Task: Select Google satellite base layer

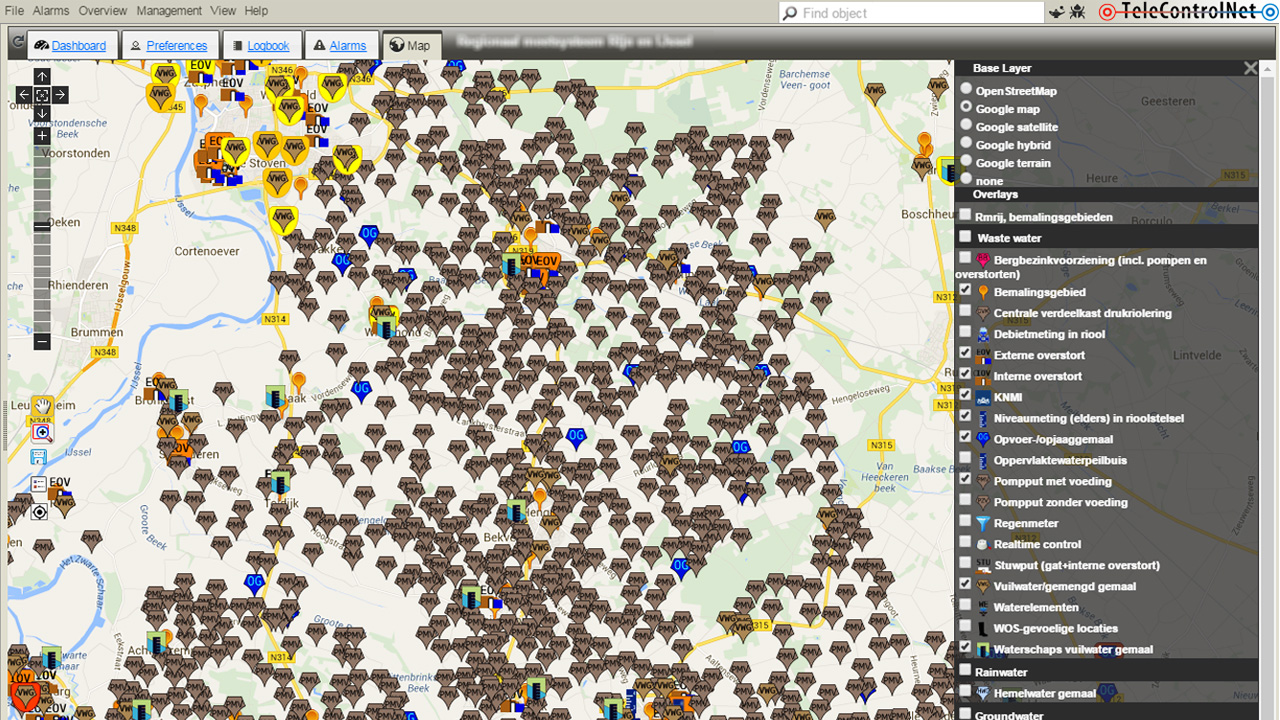Action: (966, 124)
